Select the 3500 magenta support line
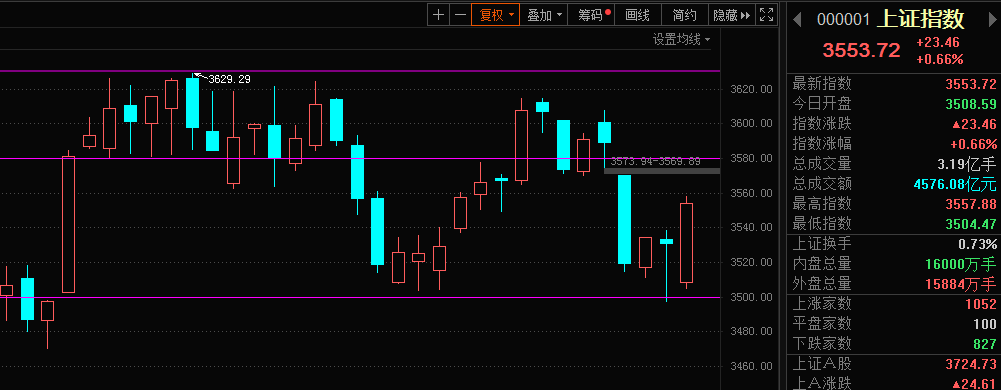 (x=360, y=297)
